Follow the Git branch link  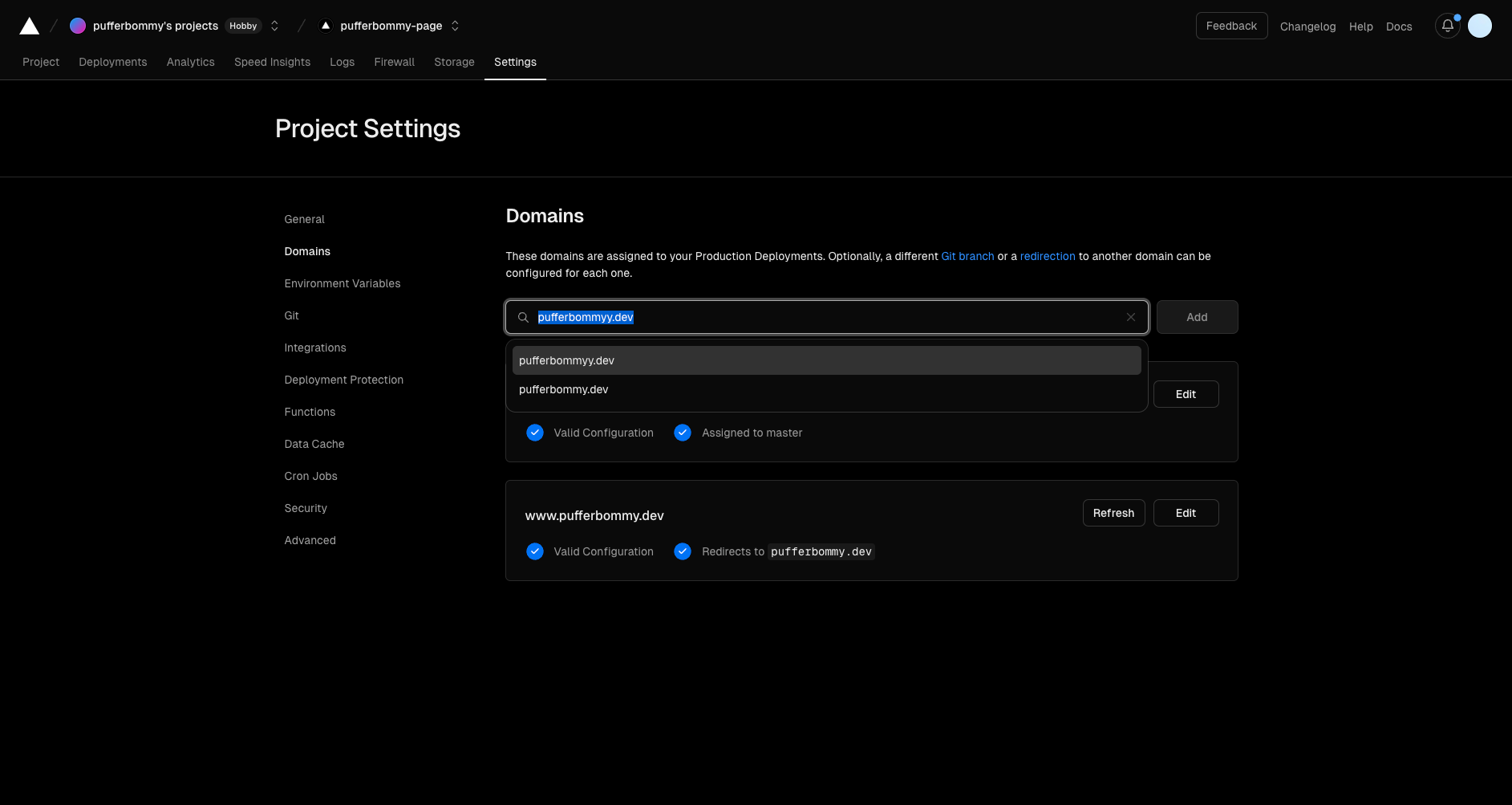[x=968, y=256]
